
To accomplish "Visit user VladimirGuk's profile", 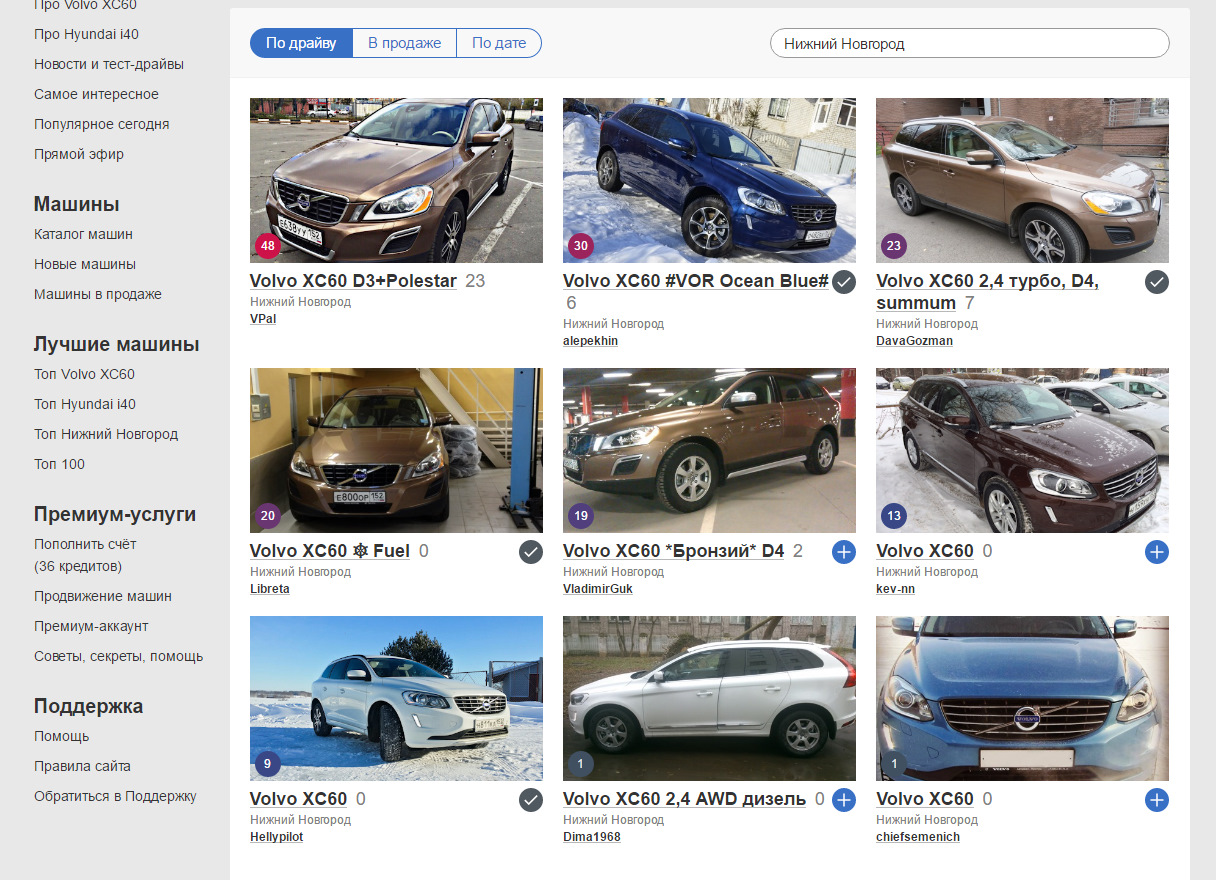I will (x=598, y=589).
